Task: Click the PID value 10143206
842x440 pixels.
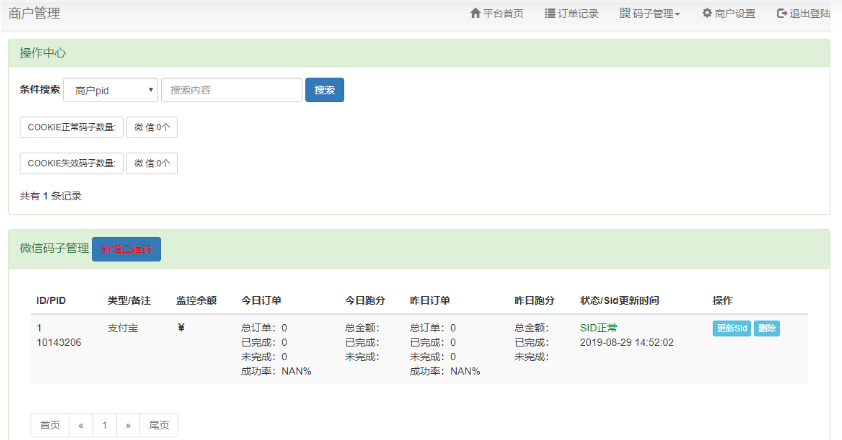Action: coord(59,343)
